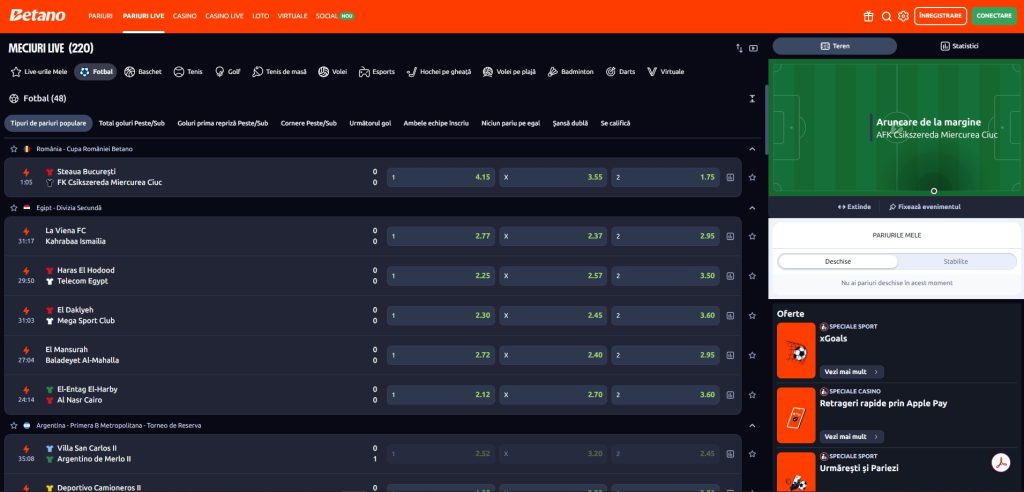Open PARIURI main menu
Image resolution: width=1024 pixels, height=492 pixels.
[x=101, y=16]
